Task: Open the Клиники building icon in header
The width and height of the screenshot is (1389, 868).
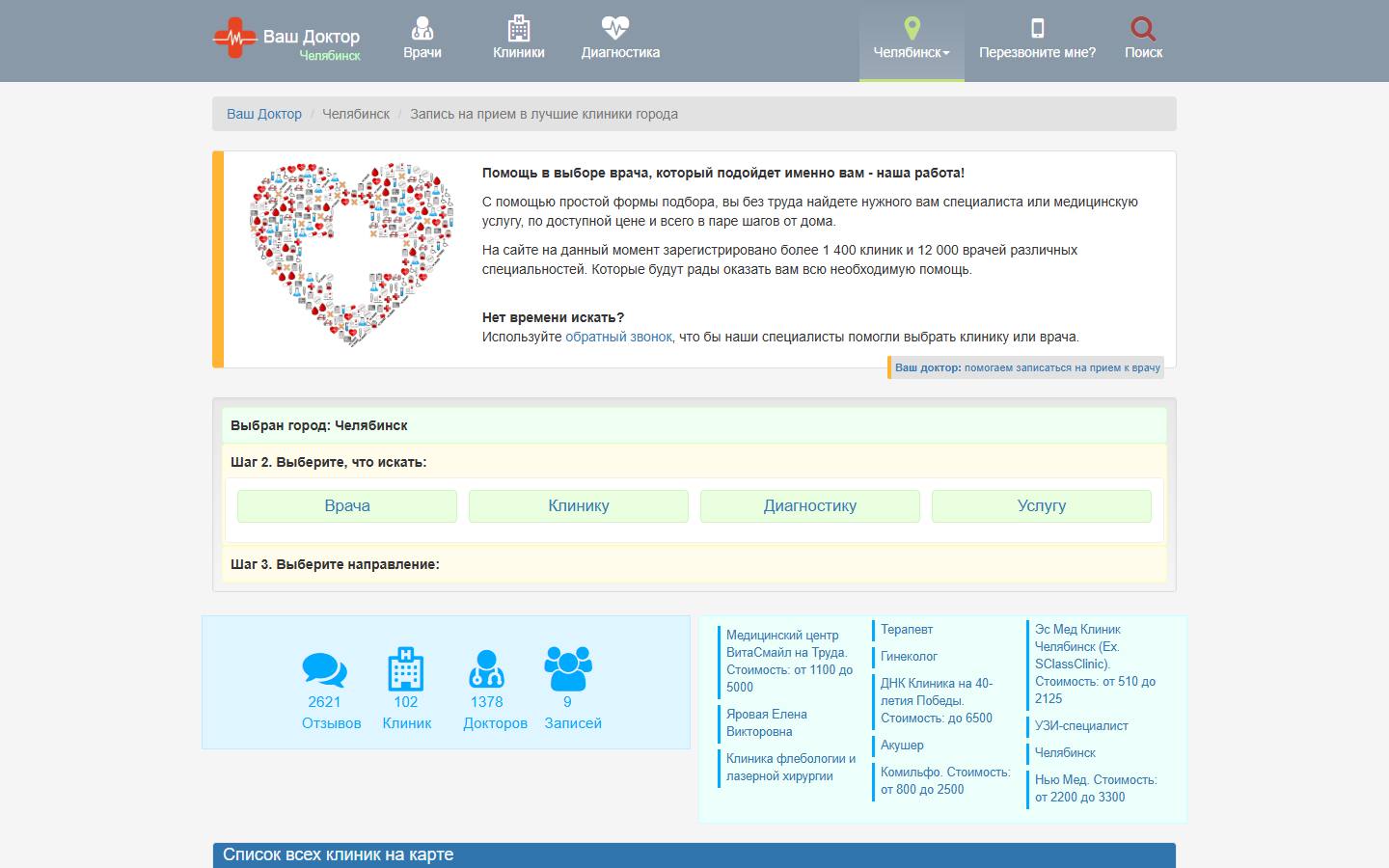Action: (x=519, y=27)
